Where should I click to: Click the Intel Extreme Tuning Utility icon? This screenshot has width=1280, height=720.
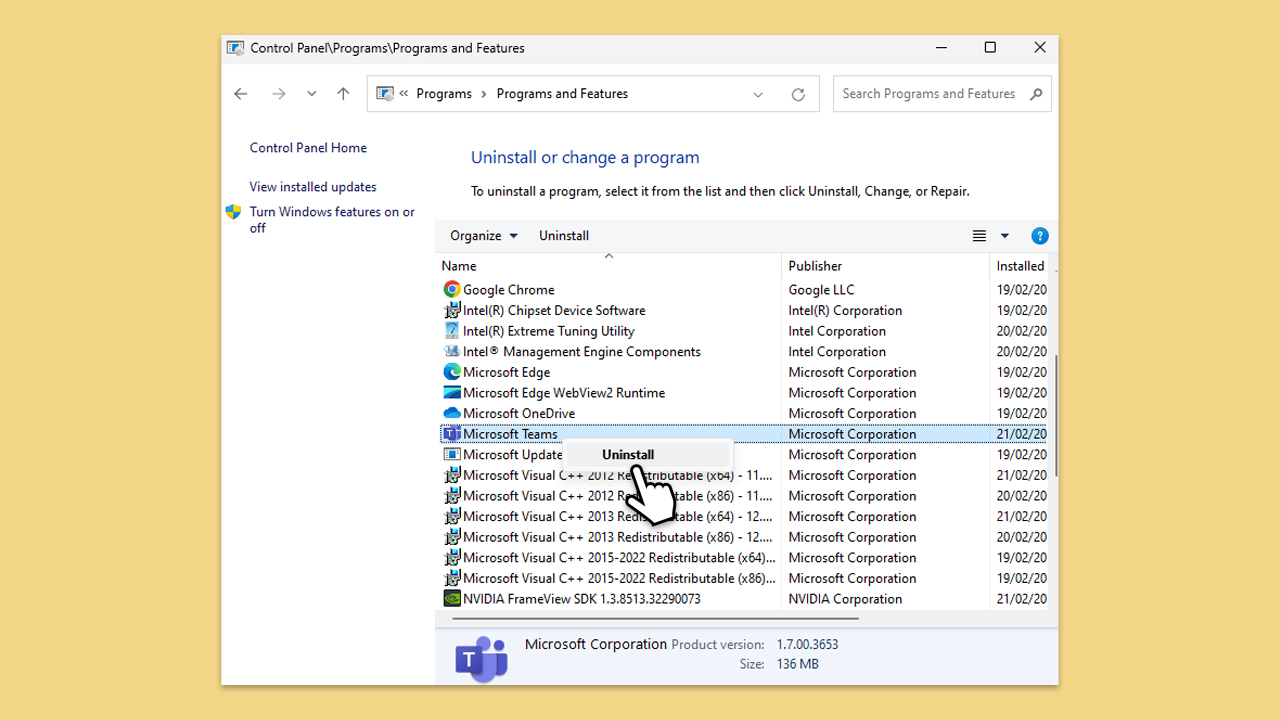click(x=452, y=331)
